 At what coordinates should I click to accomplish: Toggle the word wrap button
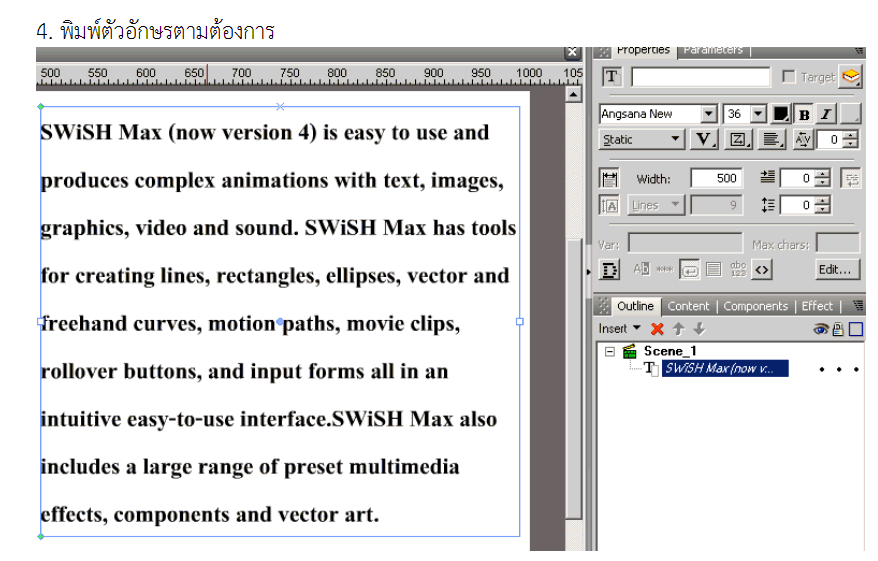(851, 179)
